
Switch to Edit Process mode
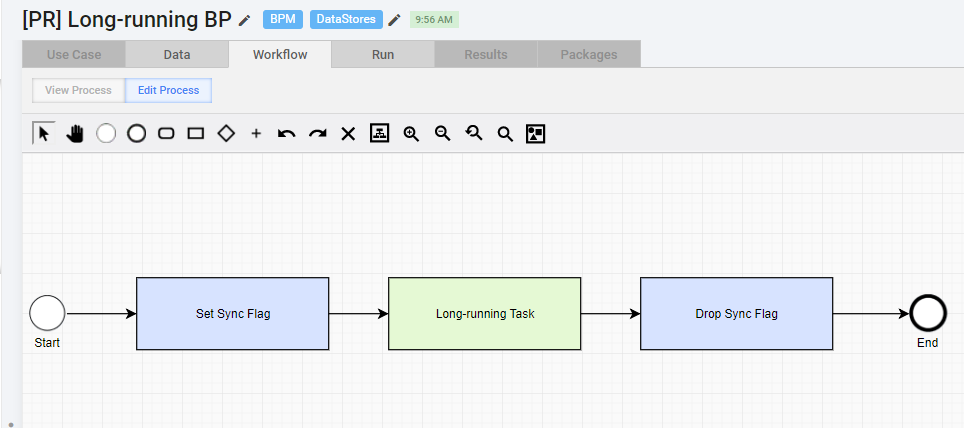168,90
